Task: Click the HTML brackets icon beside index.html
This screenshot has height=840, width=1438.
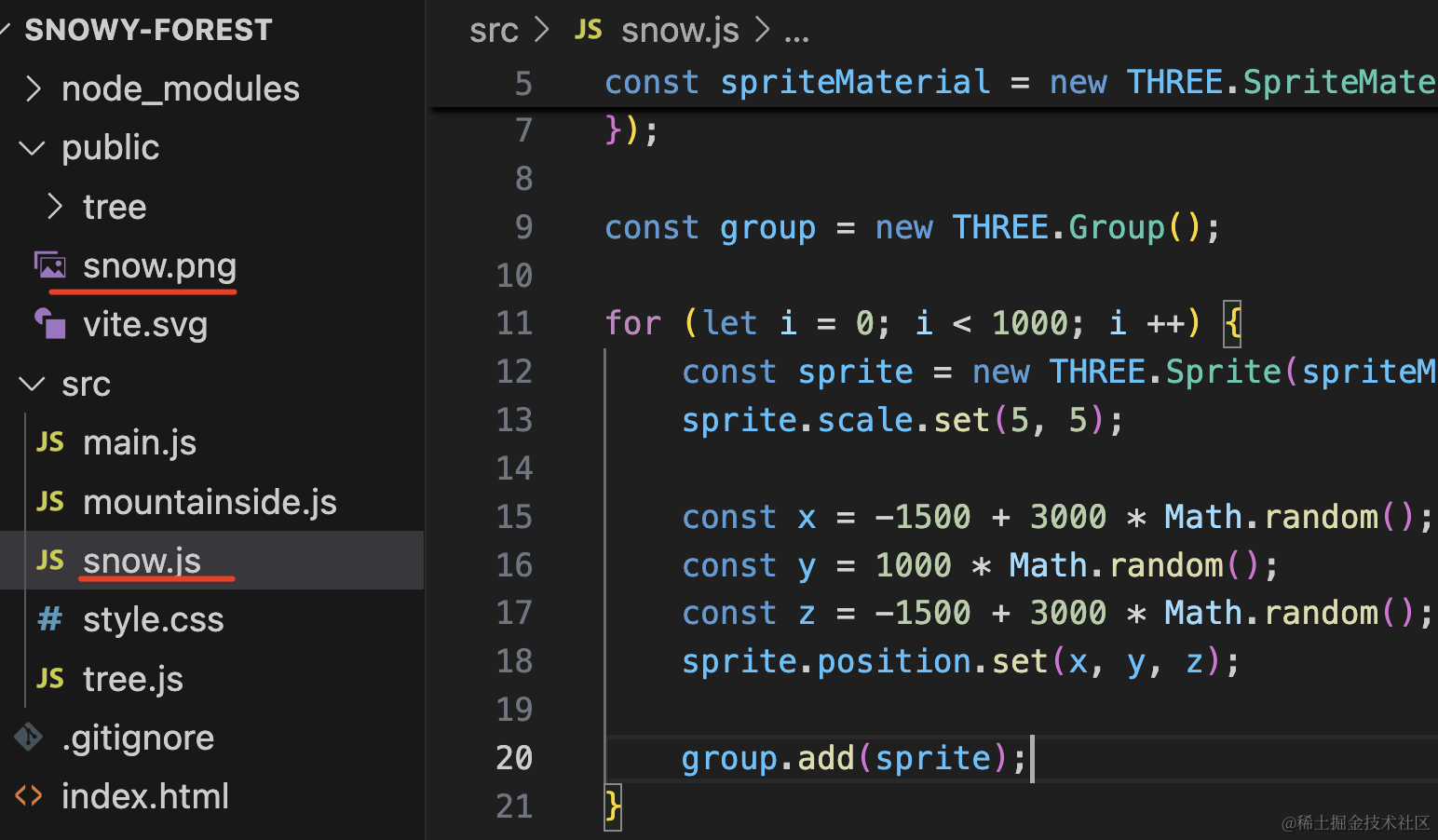Action: pyautogui.click(x=29, y=796)
